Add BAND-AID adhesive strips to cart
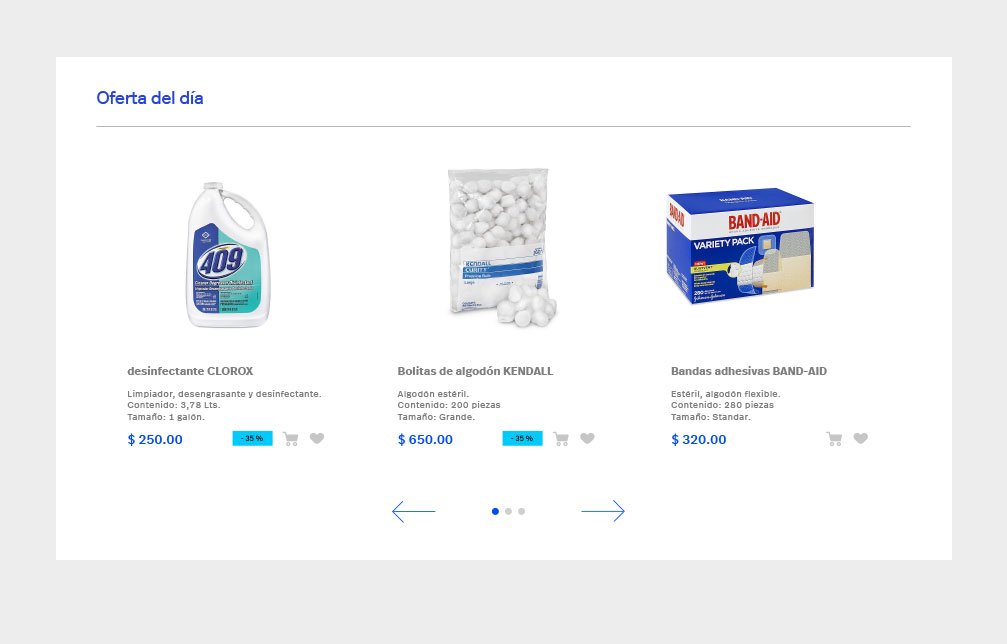Viewport: 1007px width, 644px height. pos(834,439)
